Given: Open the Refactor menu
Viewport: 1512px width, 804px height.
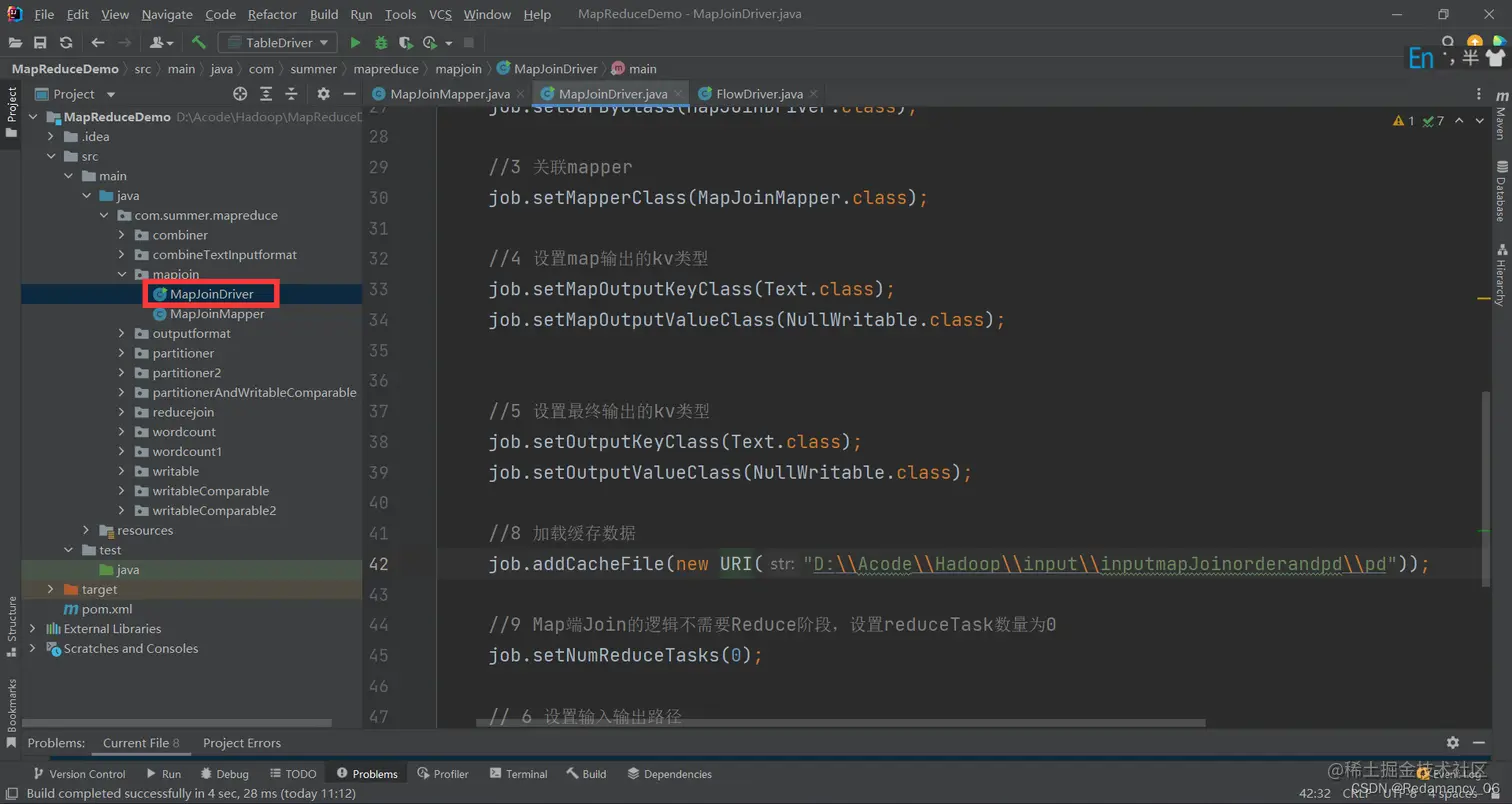Looking at the screenshot, I should [x=272, y=14].
